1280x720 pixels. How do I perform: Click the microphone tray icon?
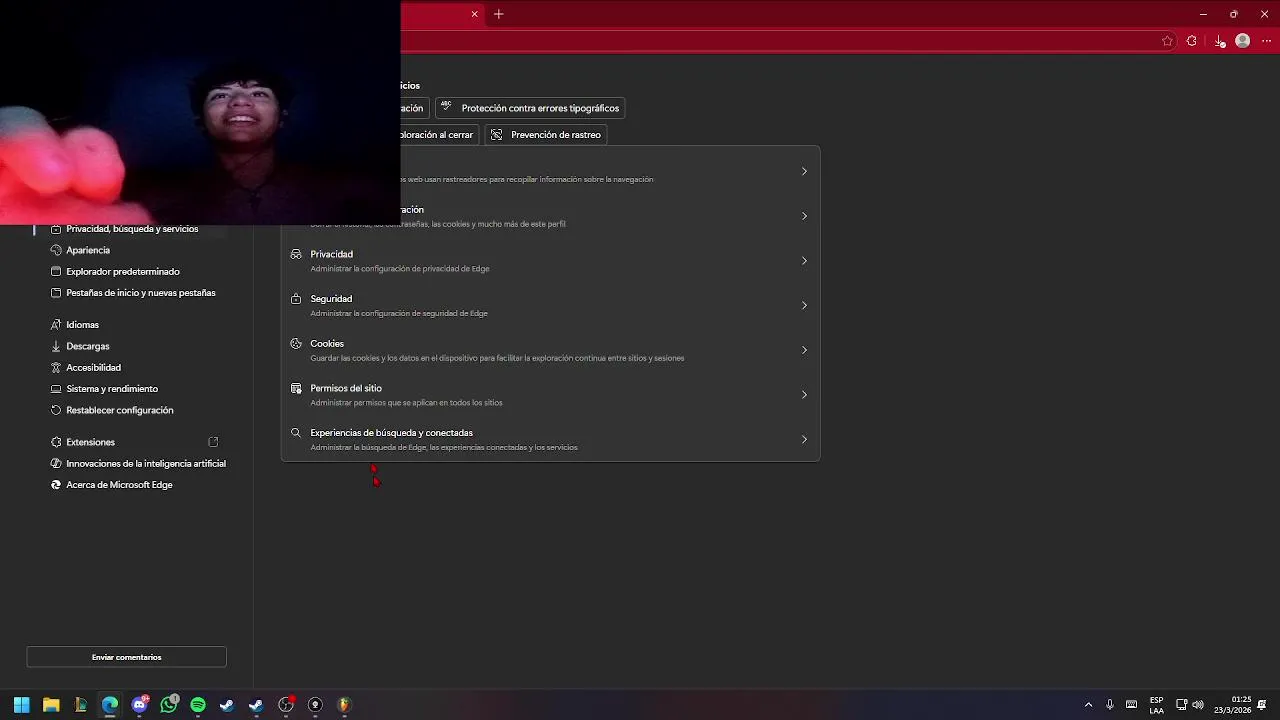(1110, 705)
